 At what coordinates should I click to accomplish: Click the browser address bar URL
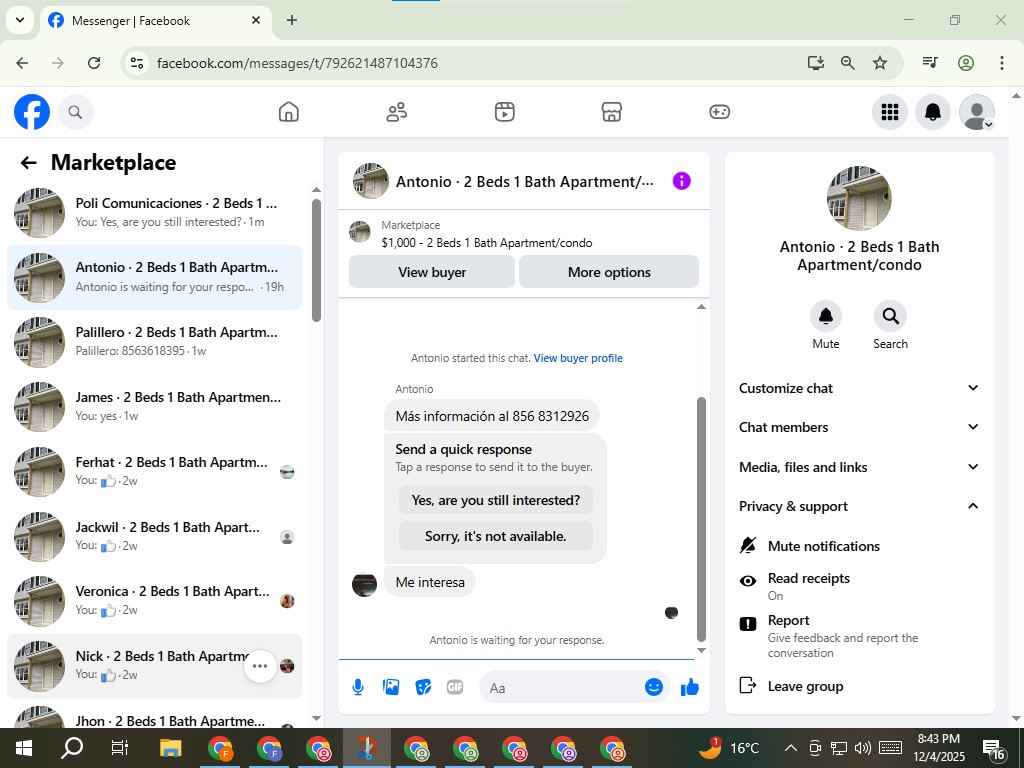297,63
